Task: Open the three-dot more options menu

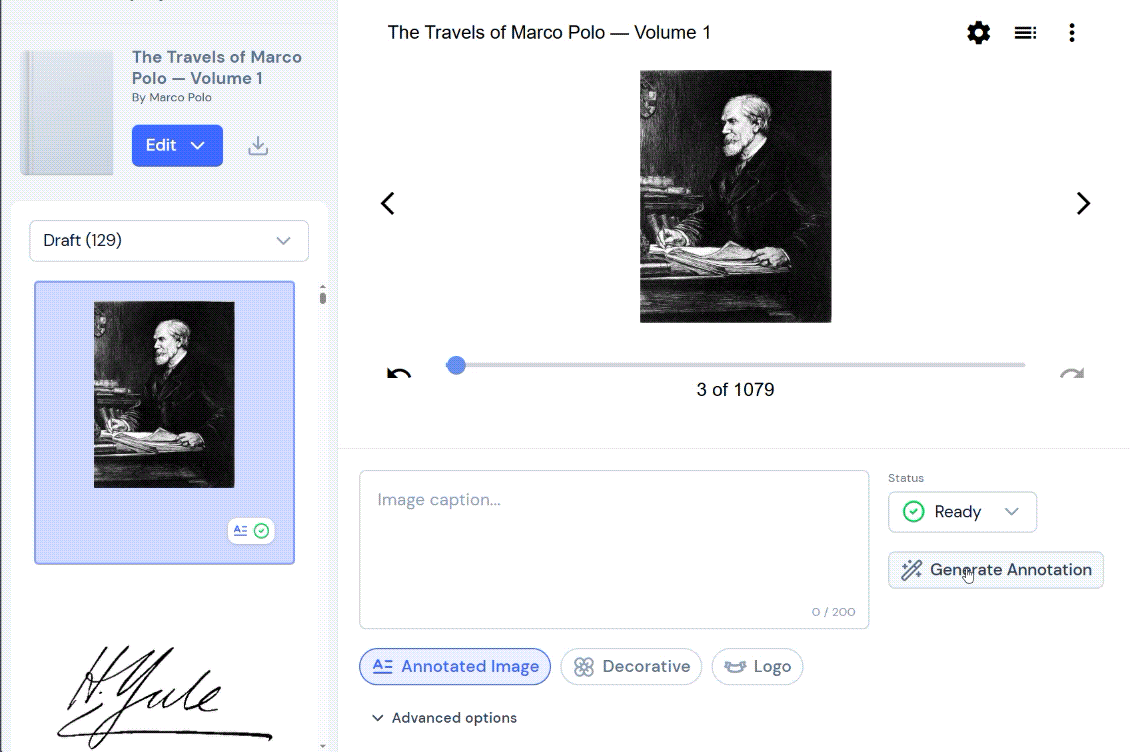Action: coord(1072,32)
